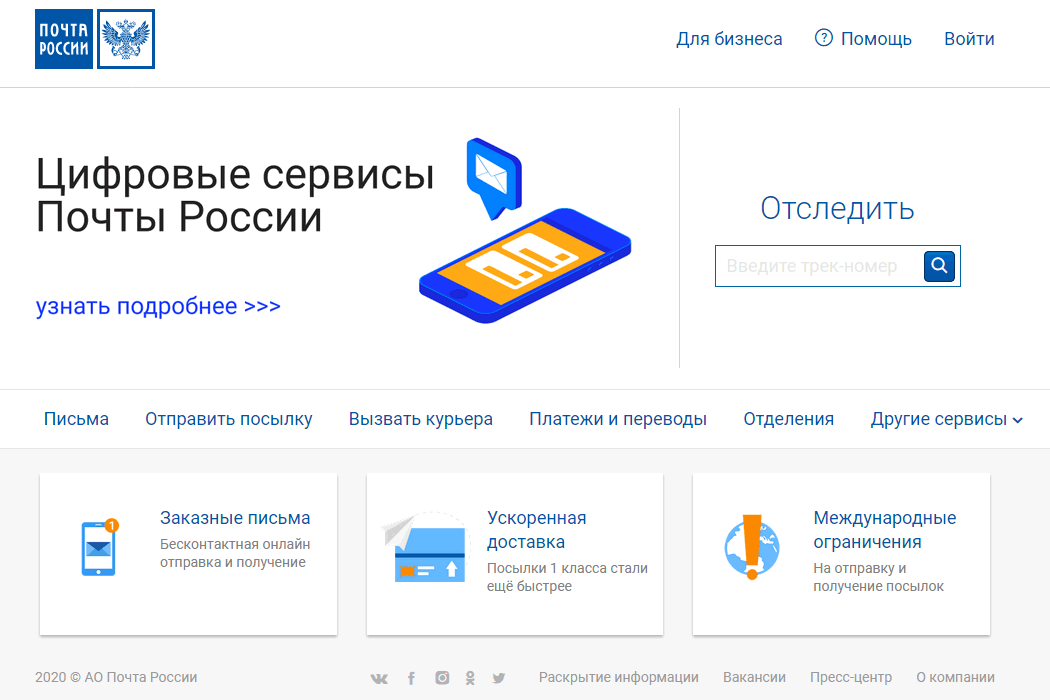Screen dimensions: 1050x700
Task: Open Отправить посылку menu item
Action: (229, 419)
